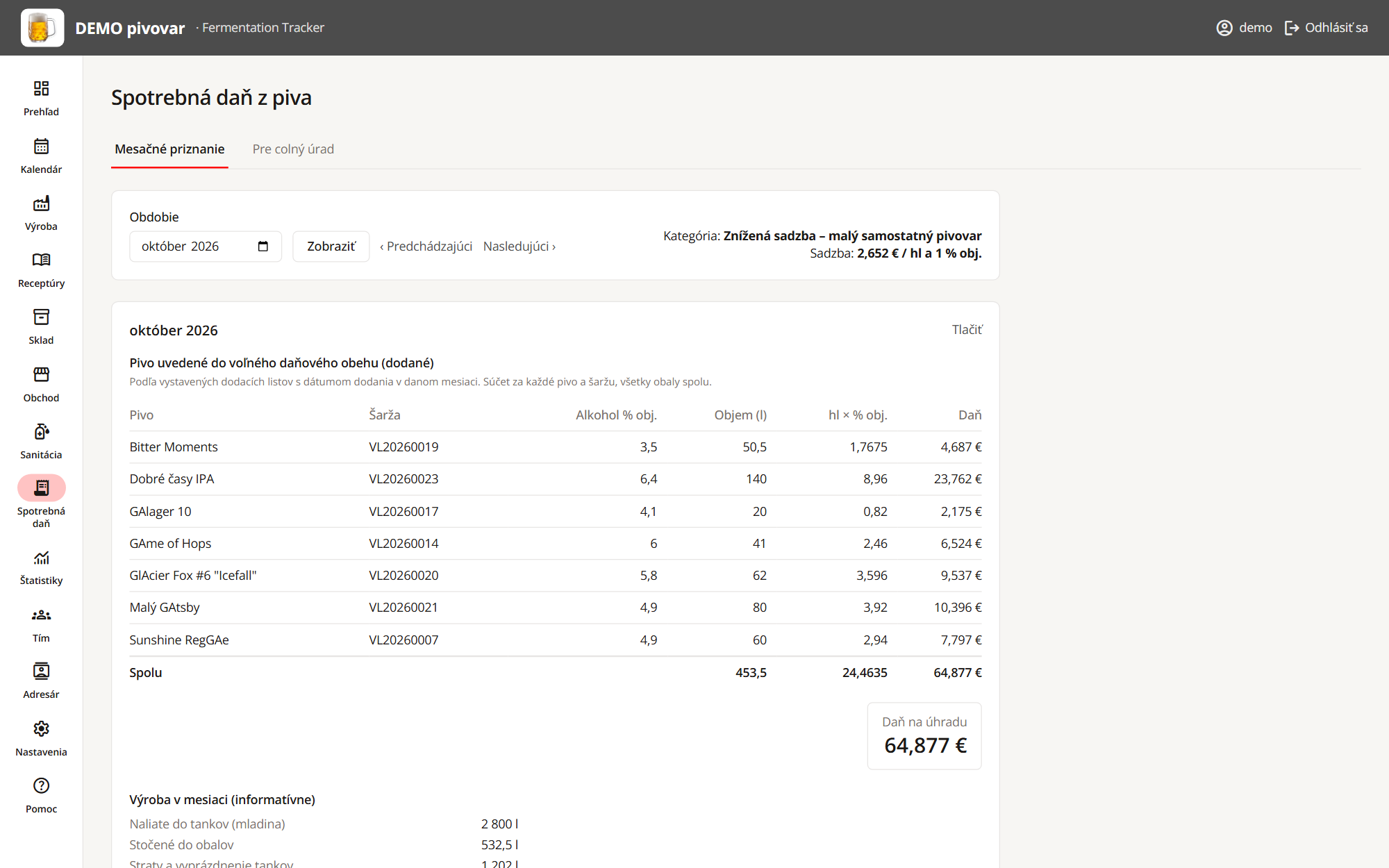The image size is (1389, 868).
Task: Open Sanitácia spray bottle icon
Action: point(41,431)
